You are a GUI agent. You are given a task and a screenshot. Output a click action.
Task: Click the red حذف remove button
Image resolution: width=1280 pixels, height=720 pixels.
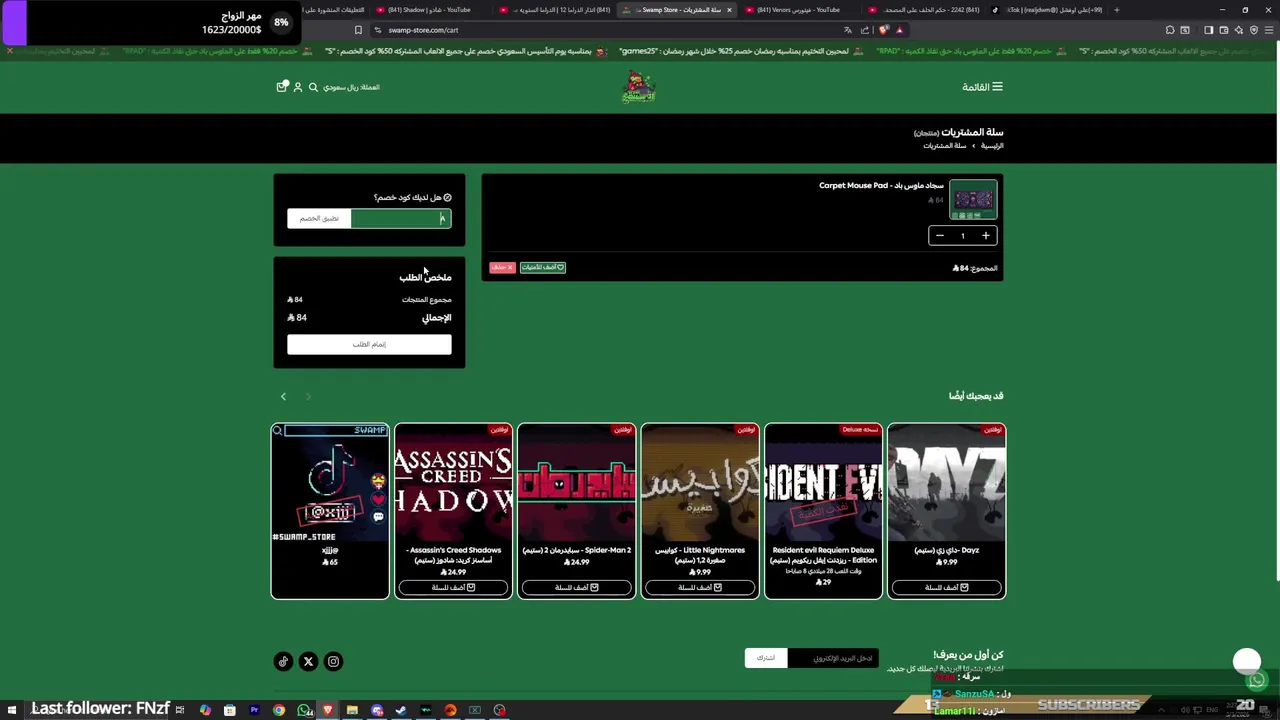pos(502,268)
